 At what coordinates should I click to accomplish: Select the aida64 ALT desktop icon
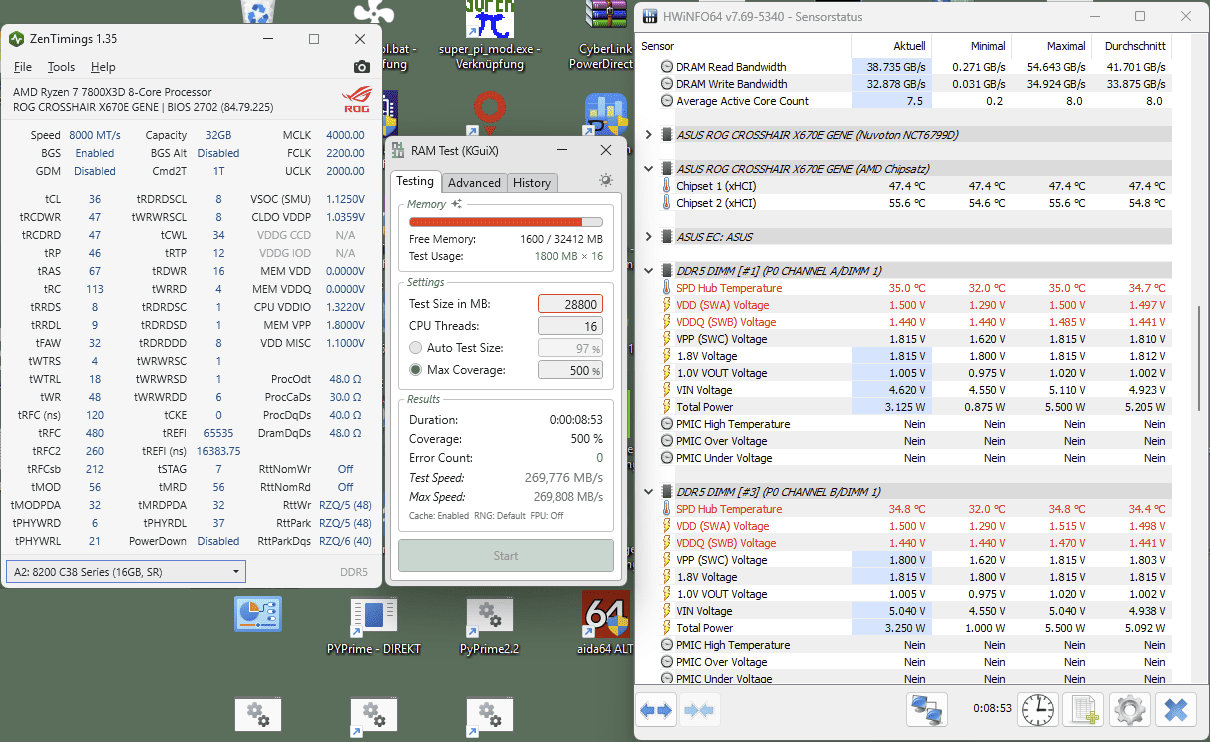coord(605,626)
